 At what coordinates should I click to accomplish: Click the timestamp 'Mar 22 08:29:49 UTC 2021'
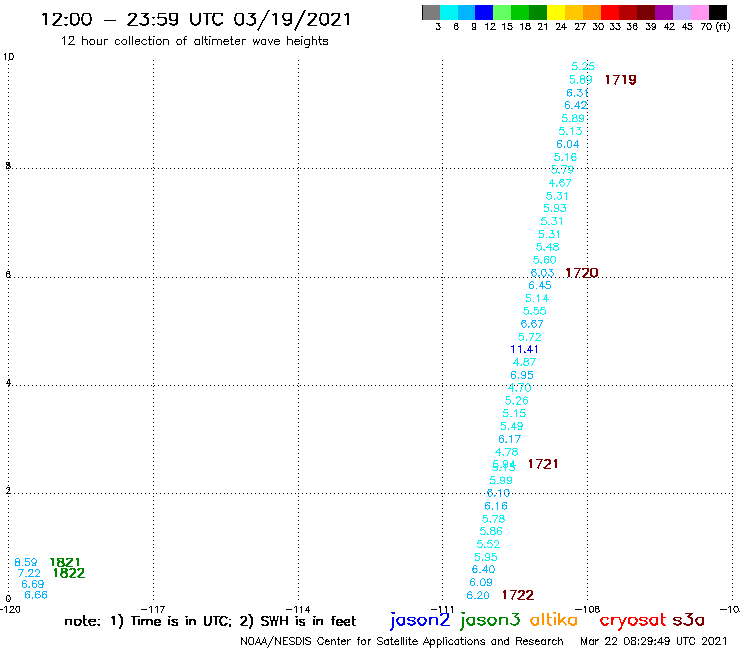[654, 641]
